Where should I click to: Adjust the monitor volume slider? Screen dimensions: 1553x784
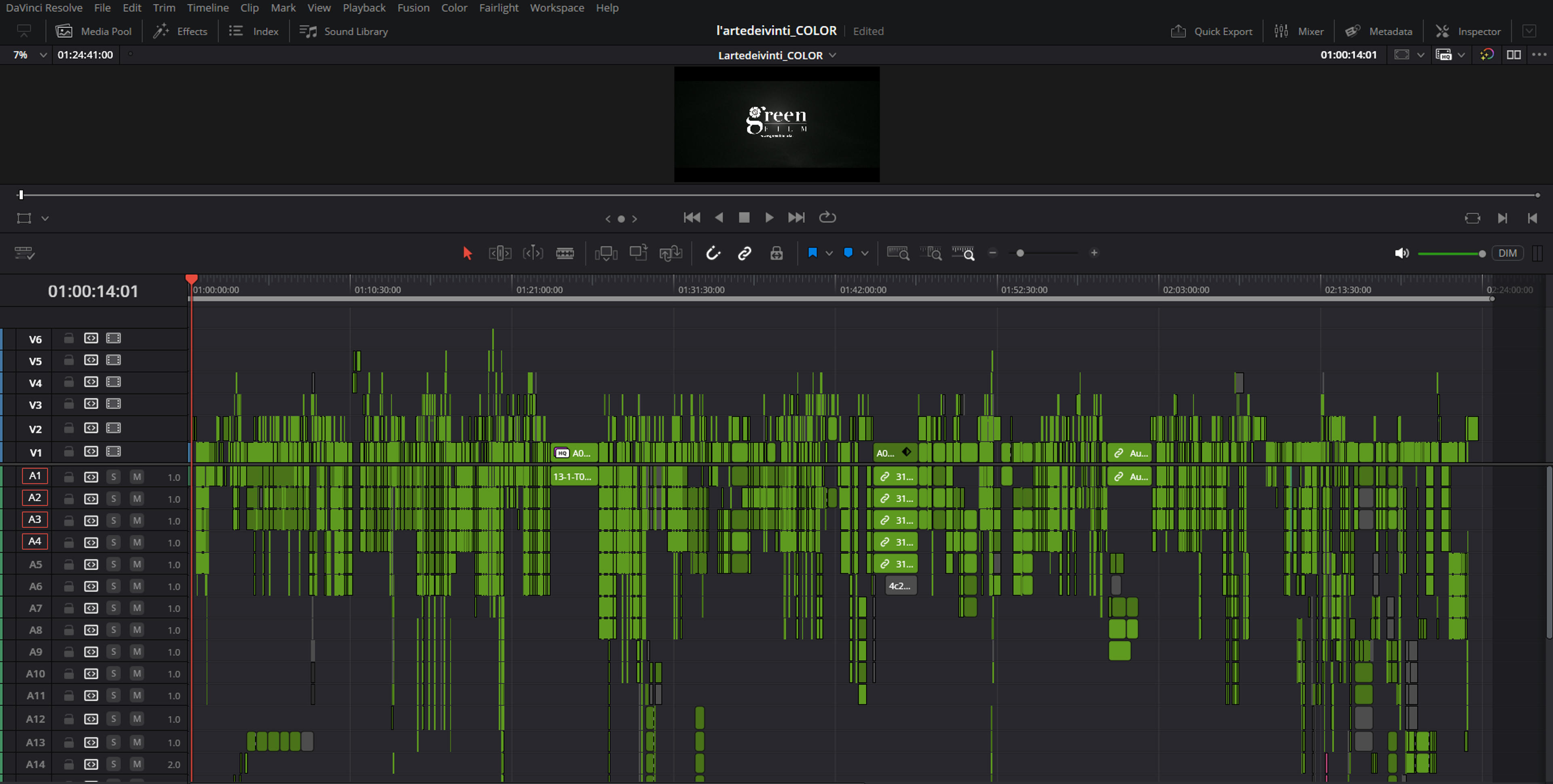(x=1451, y=254)
